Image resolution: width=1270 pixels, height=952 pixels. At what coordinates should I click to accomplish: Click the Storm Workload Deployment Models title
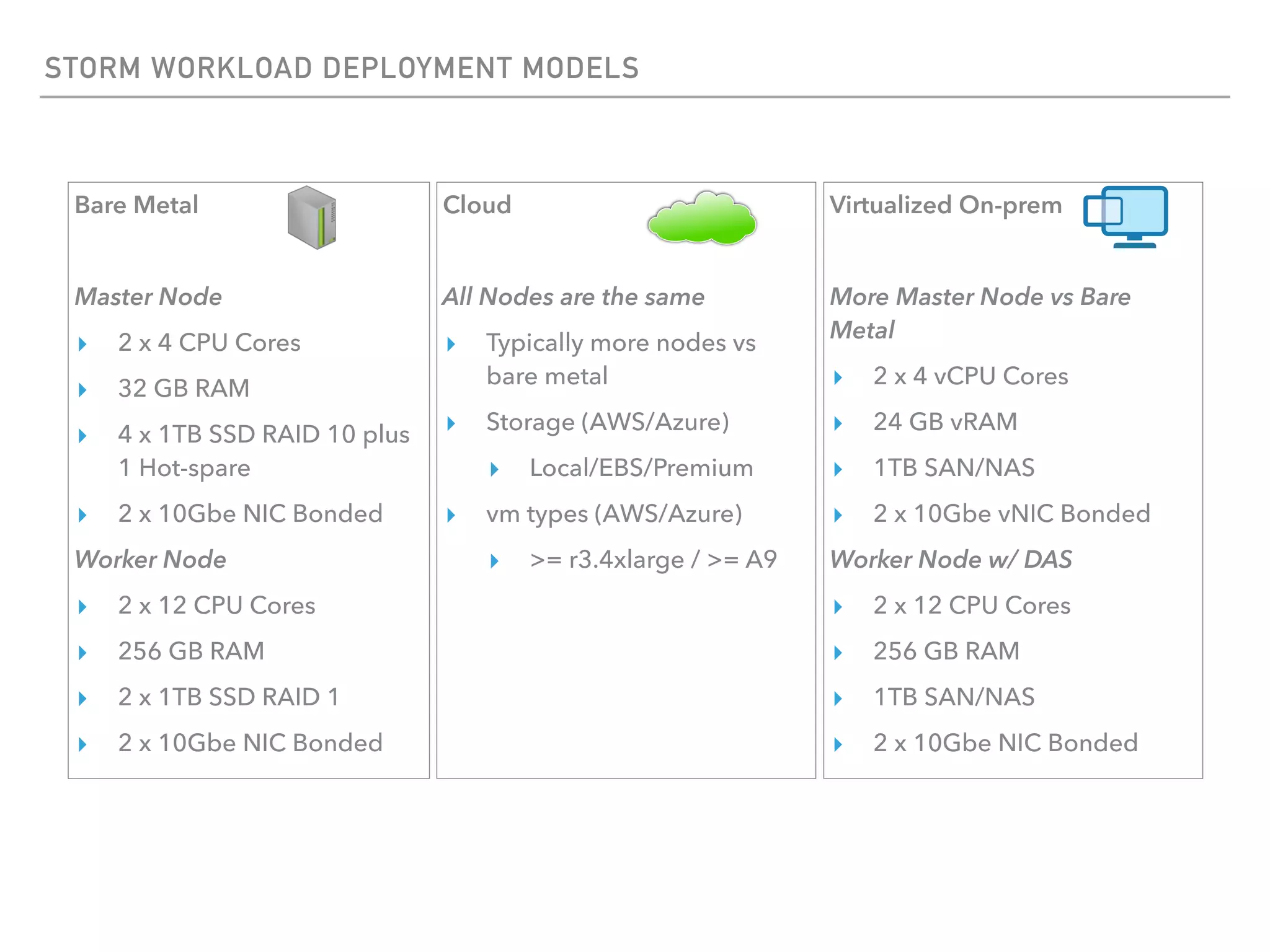coord(342,68)
